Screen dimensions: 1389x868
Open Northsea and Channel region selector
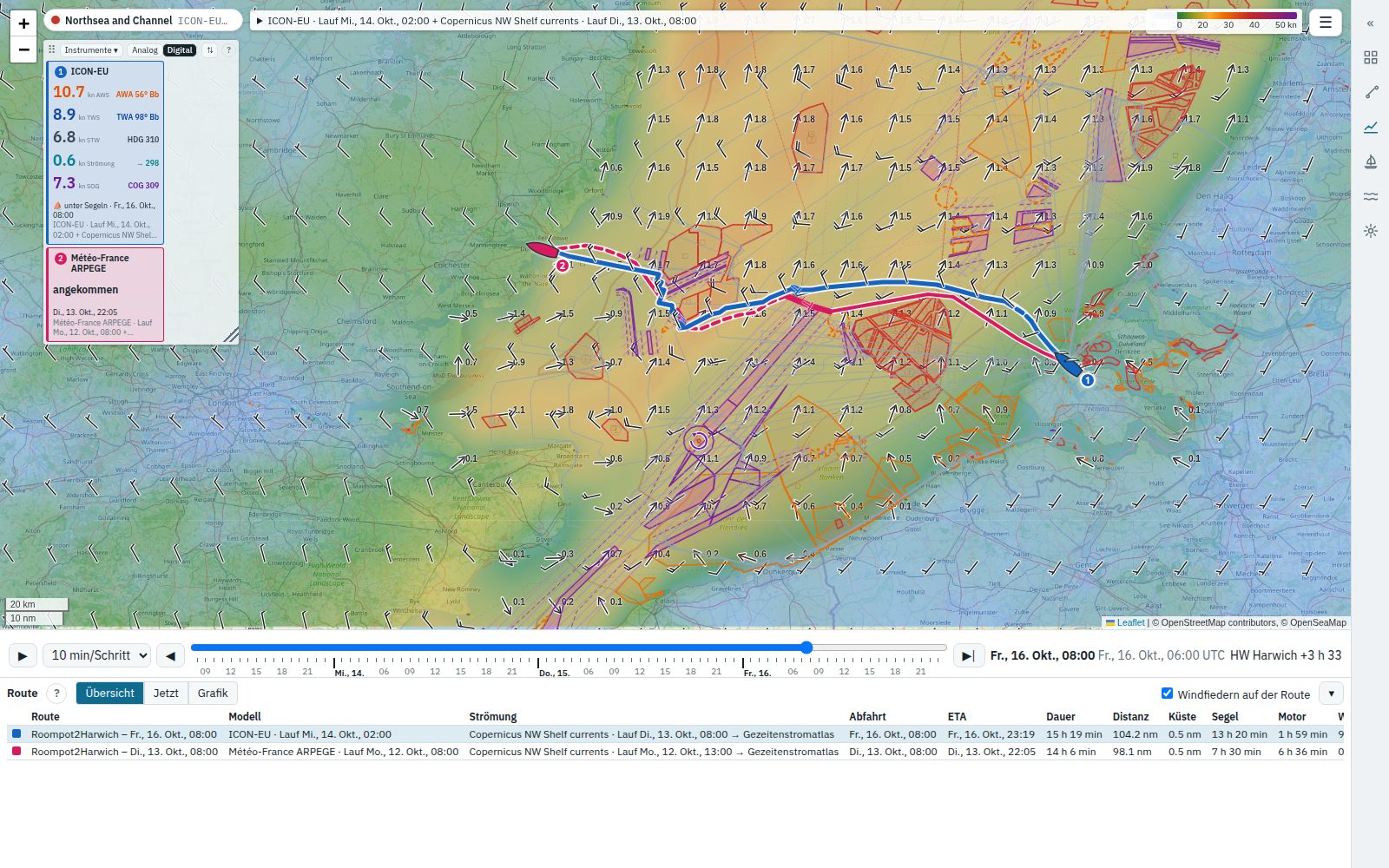144,21
